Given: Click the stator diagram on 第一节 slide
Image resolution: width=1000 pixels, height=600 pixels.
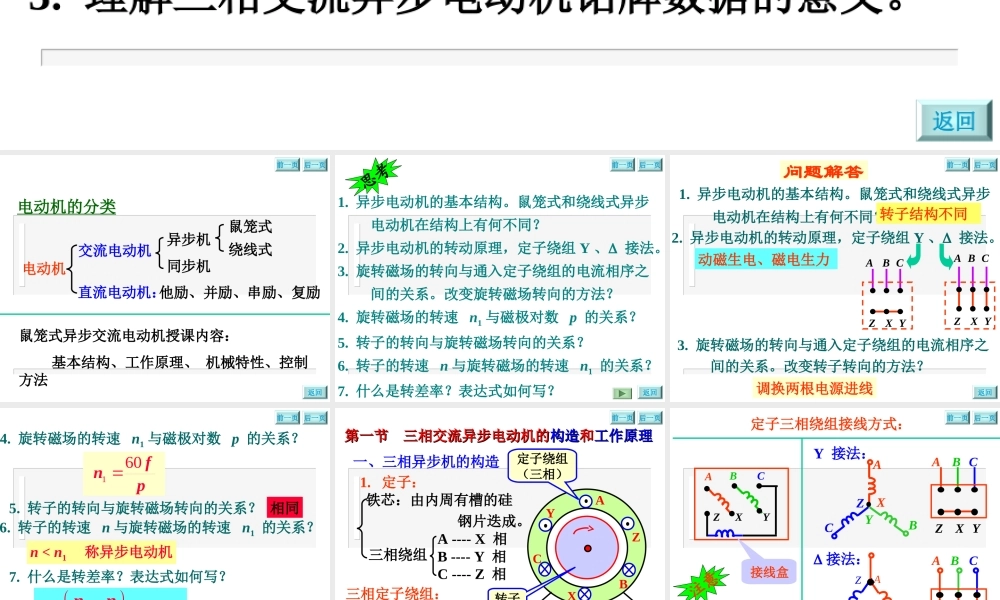Looking at the screenshot, I should click(x=588, y=545).
